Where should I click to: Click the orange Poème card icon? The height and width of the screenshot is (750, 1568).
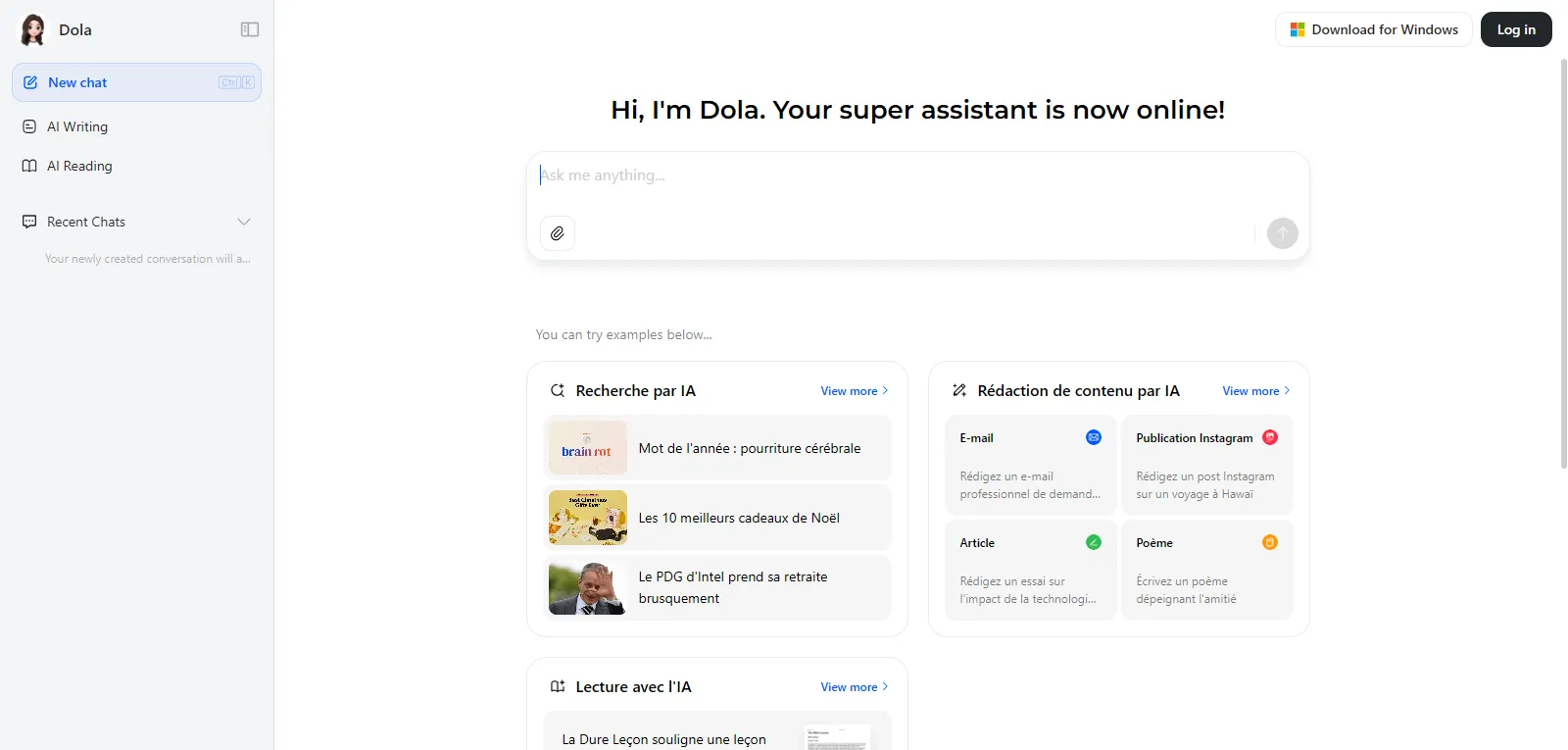point(1270,542)
